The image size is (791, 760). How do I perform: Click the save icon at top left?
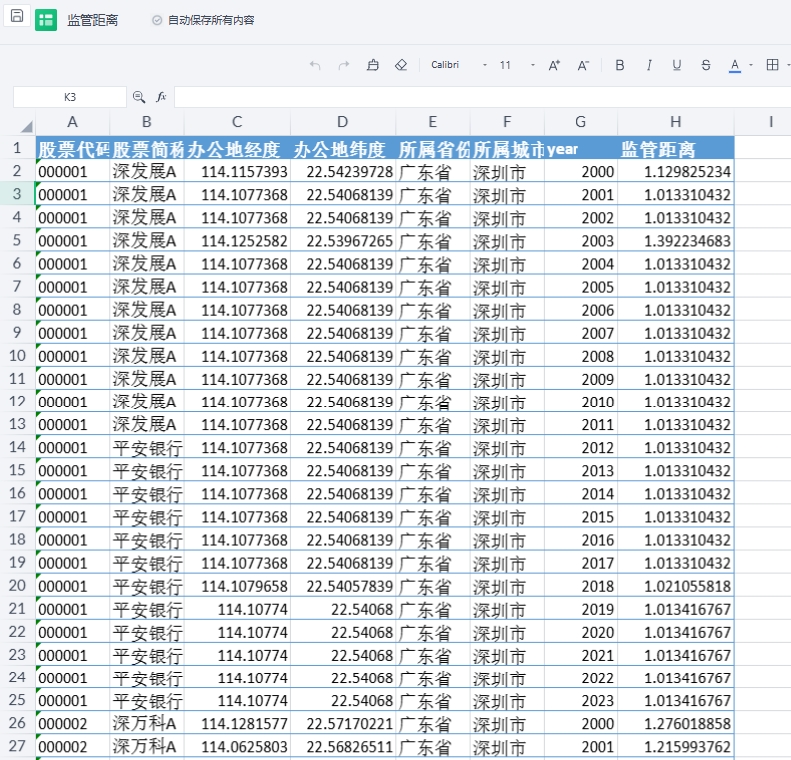click(x=16, y=17)
